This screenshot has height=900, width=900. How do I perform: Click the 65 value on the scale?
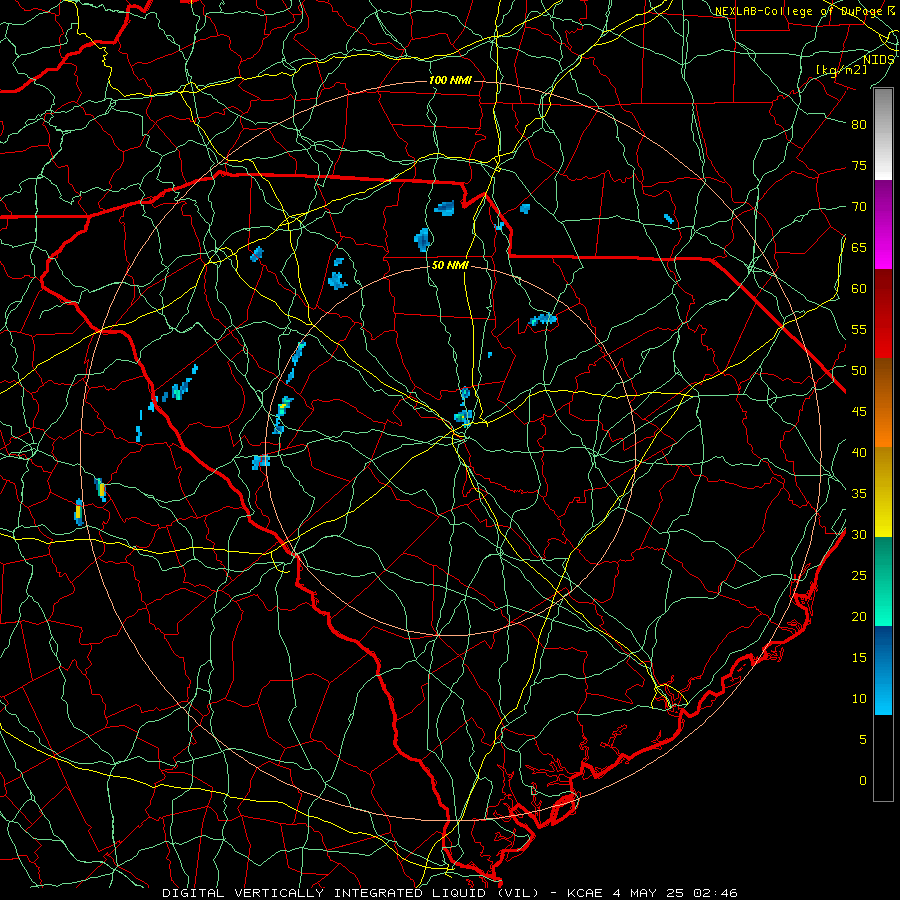[x=859, y=248]
